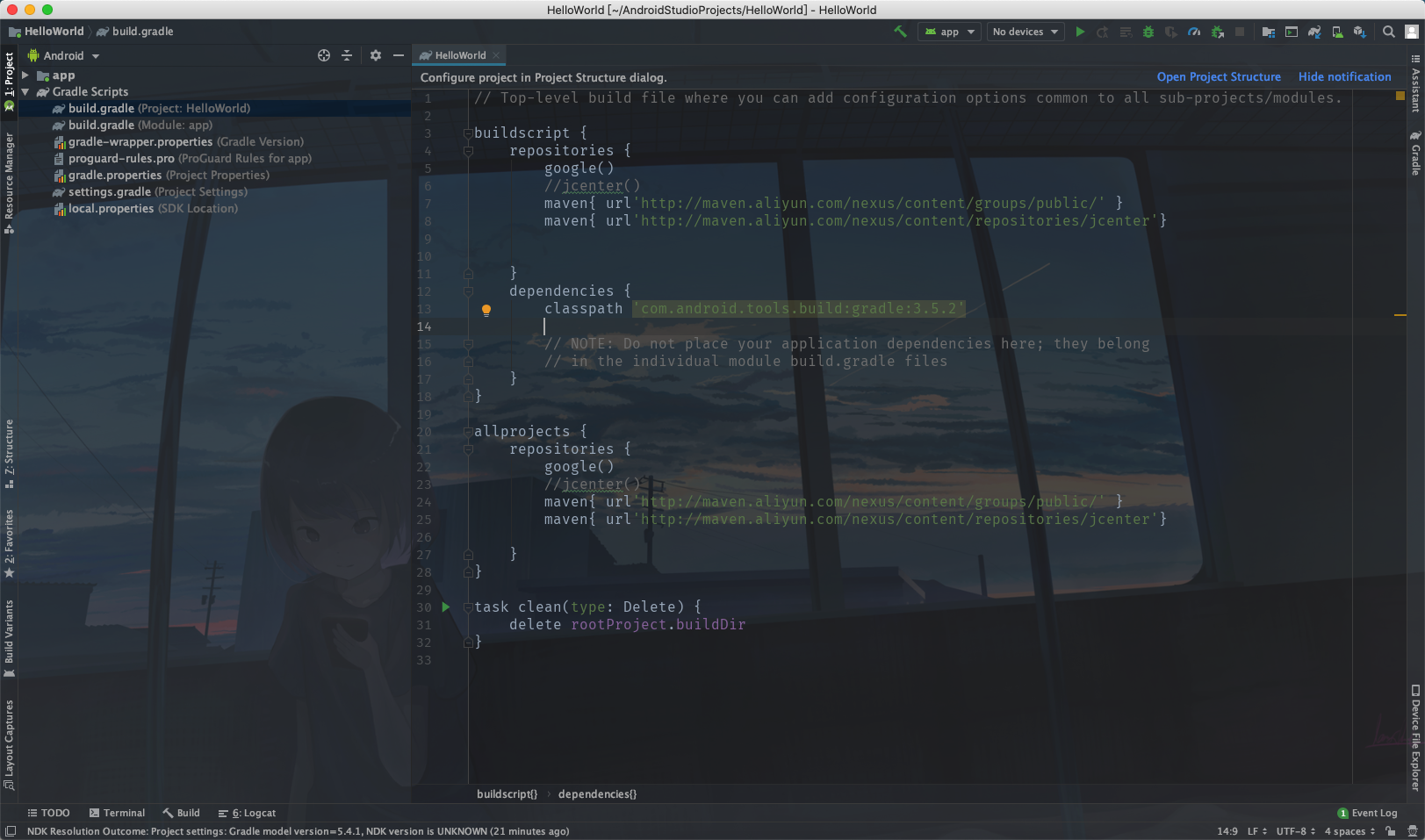Open the TODO tool window tab
This screenshot has height=840, width=1425.
48,813
